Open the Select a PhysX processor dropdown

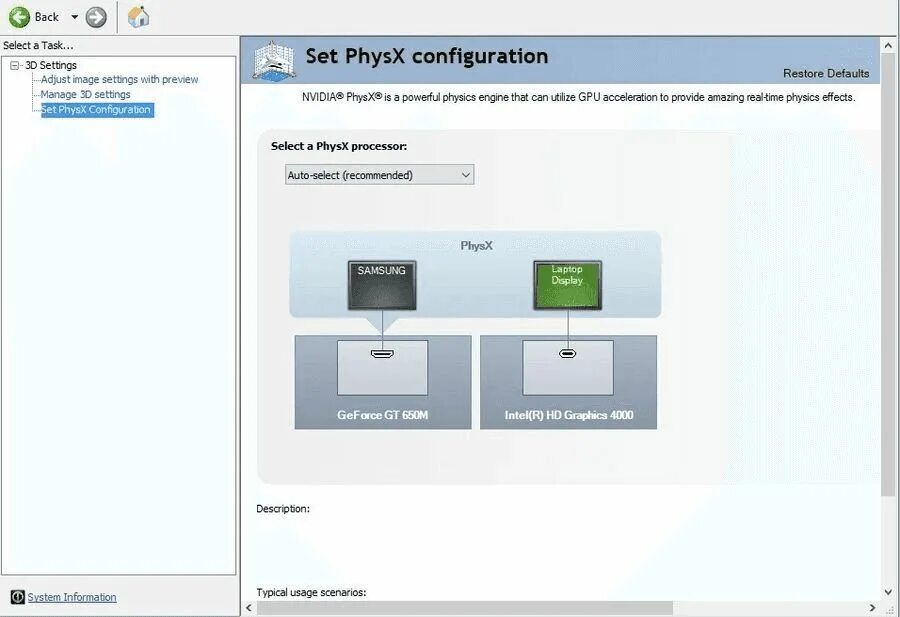tap(379, 175)
